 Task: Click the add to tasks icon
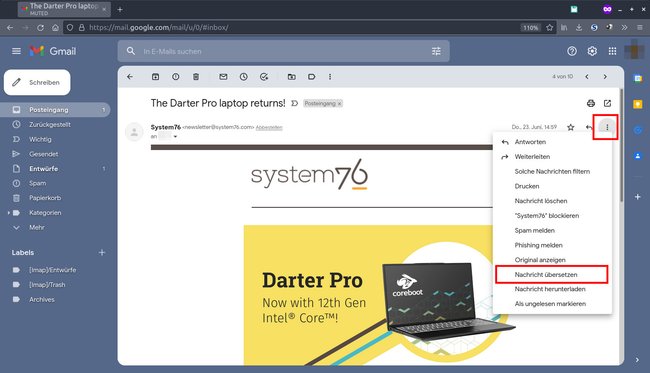click(x=264, y=77)
